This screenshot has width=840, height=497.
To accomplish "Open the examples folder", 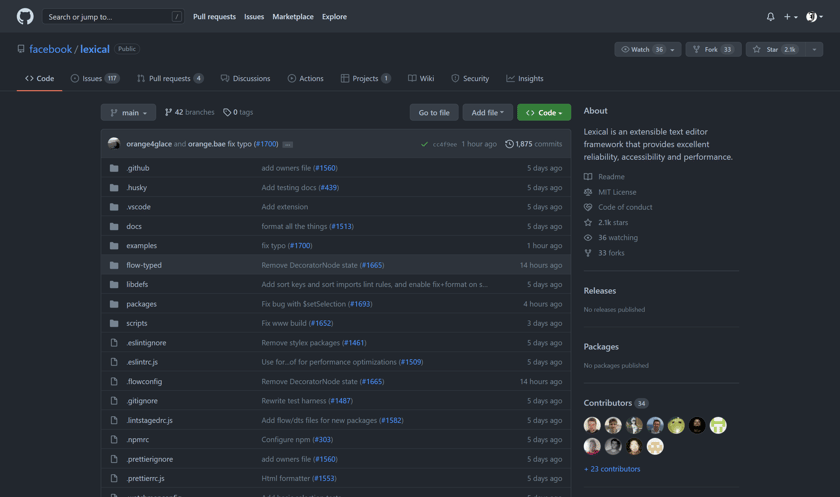I will 141,246.
